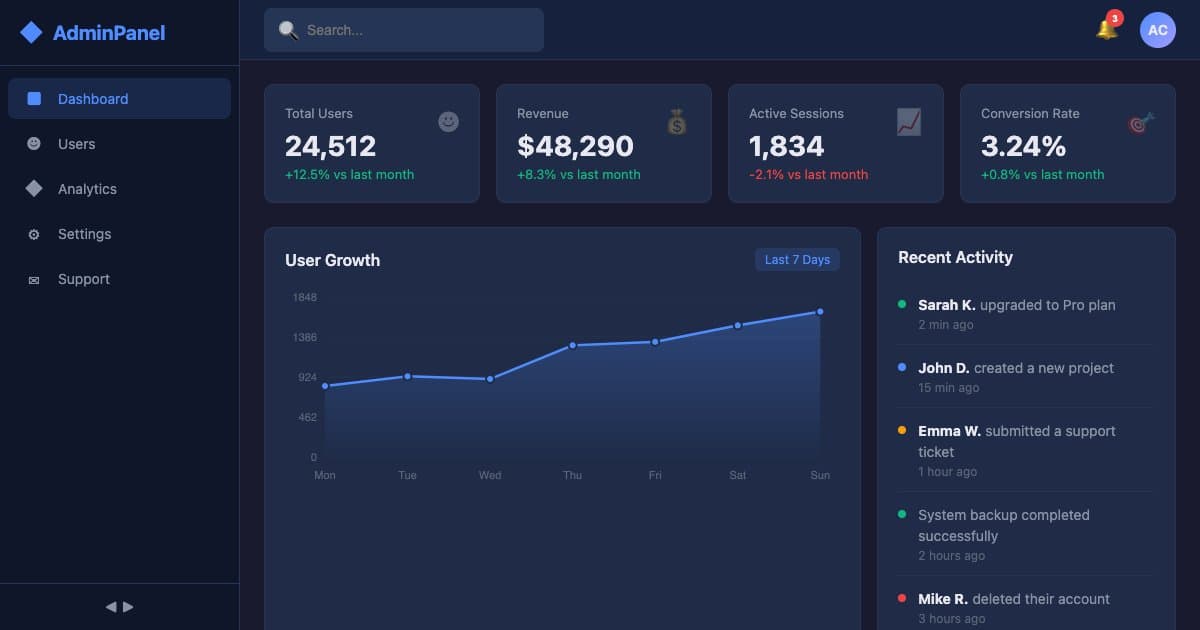Click the magnifying glass search icon
This screenshot has height=630, width=1200.
tap(288, 30)
